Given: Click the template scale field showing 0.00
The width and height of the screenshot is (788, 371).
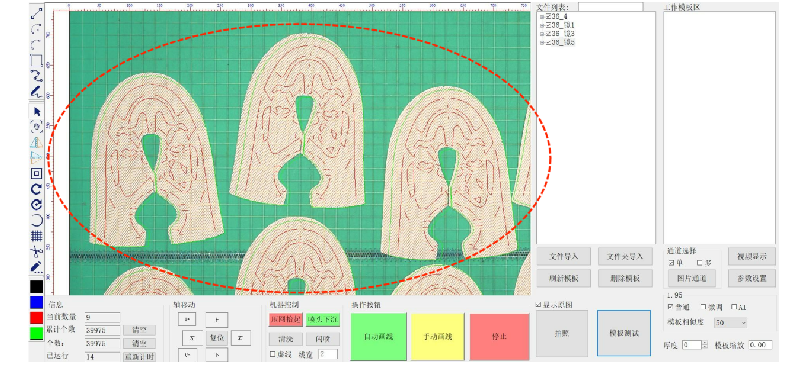Looking at the screenshot, I should click(760, 345).
